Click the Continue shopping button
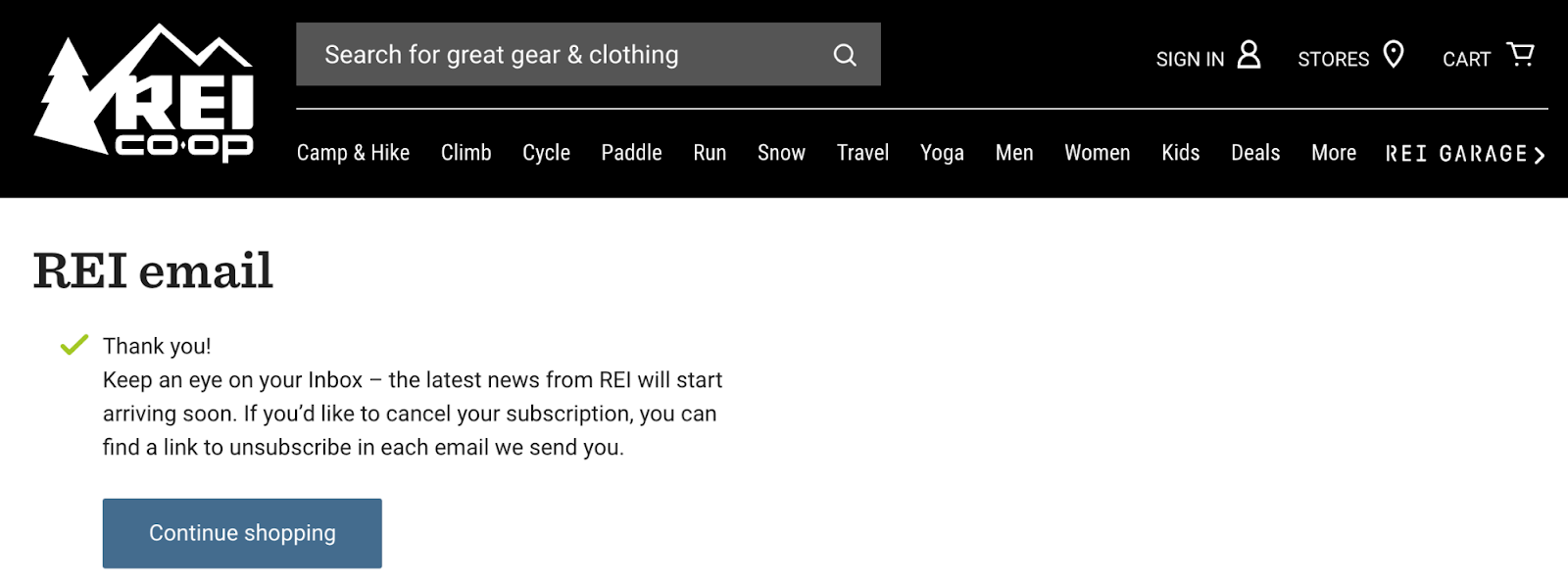The height and width of the screenshot is (587, 1568). 242,532
